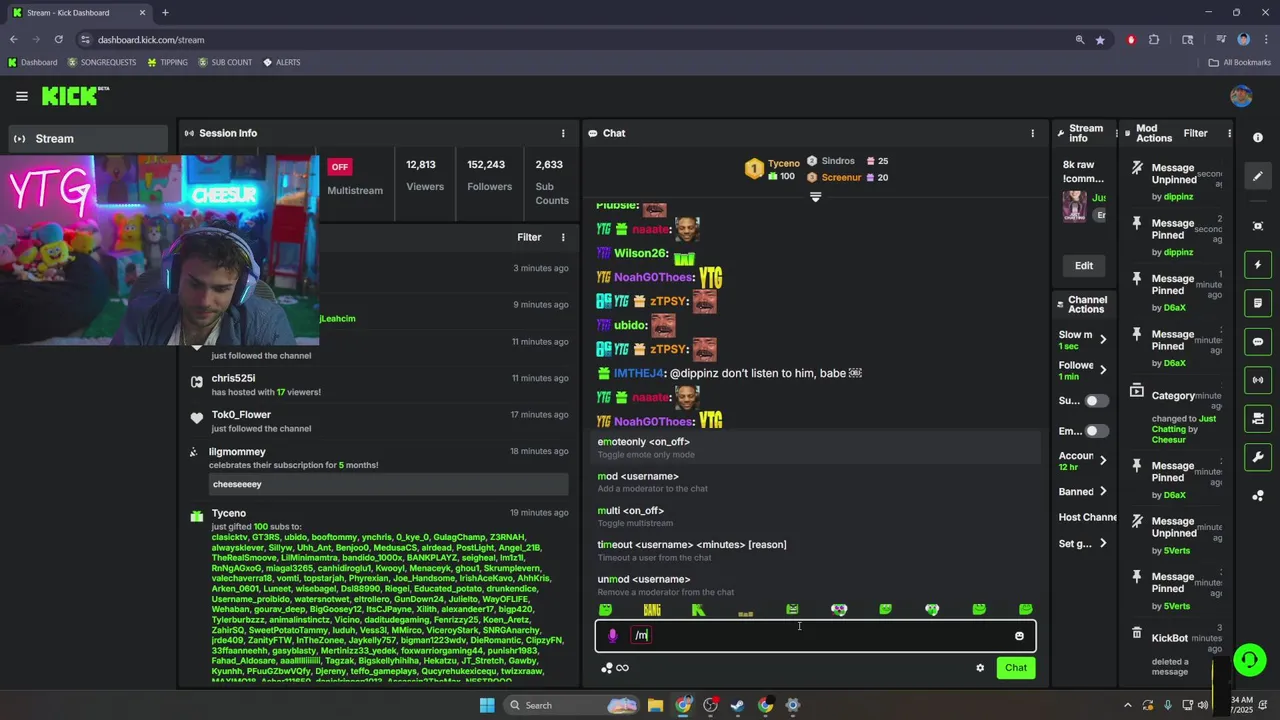This screenshot has height=720, width=1280.
Task: Click the purple microphone icon in chat input
Action: click(613, 636)
